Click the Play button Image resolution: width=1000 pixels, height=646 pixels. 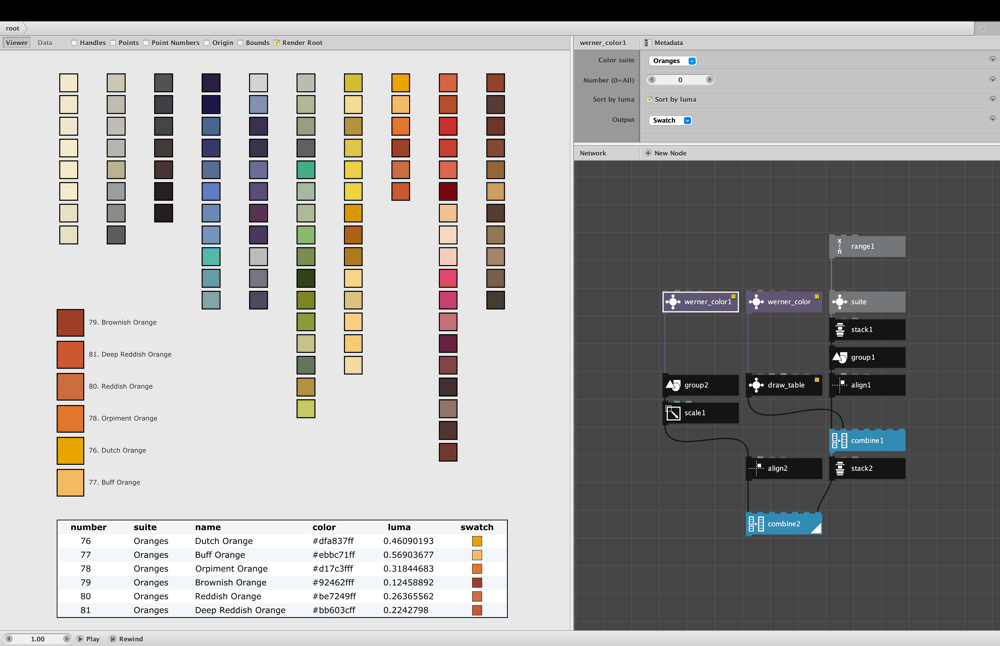pyautogui.click(x=89, y=638)
